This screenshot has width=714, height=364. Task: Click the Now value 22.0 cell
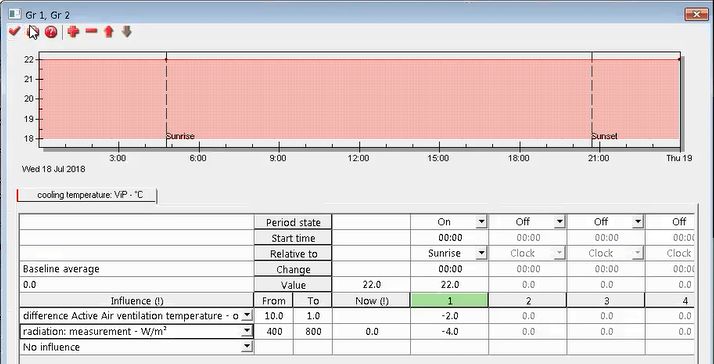(x=372, y=285)
